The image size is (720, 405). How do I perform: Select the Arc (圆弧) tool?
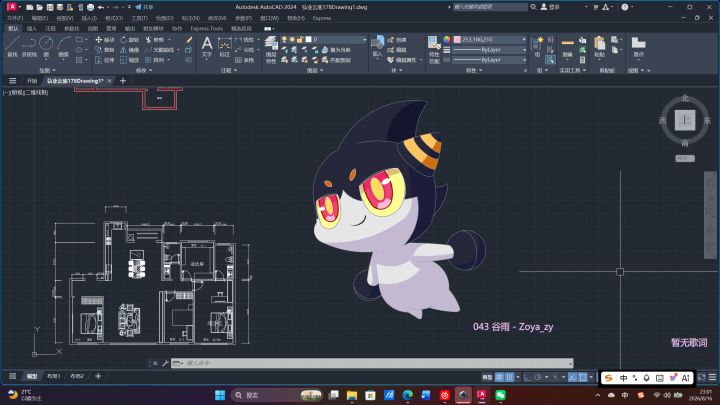[x=63, y=46]
